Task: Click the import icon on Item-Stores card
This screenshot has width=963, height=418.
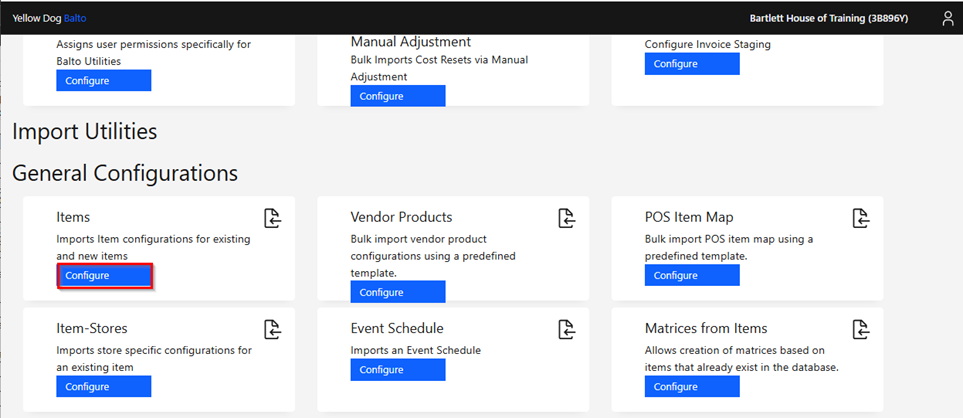Action: 273,329
